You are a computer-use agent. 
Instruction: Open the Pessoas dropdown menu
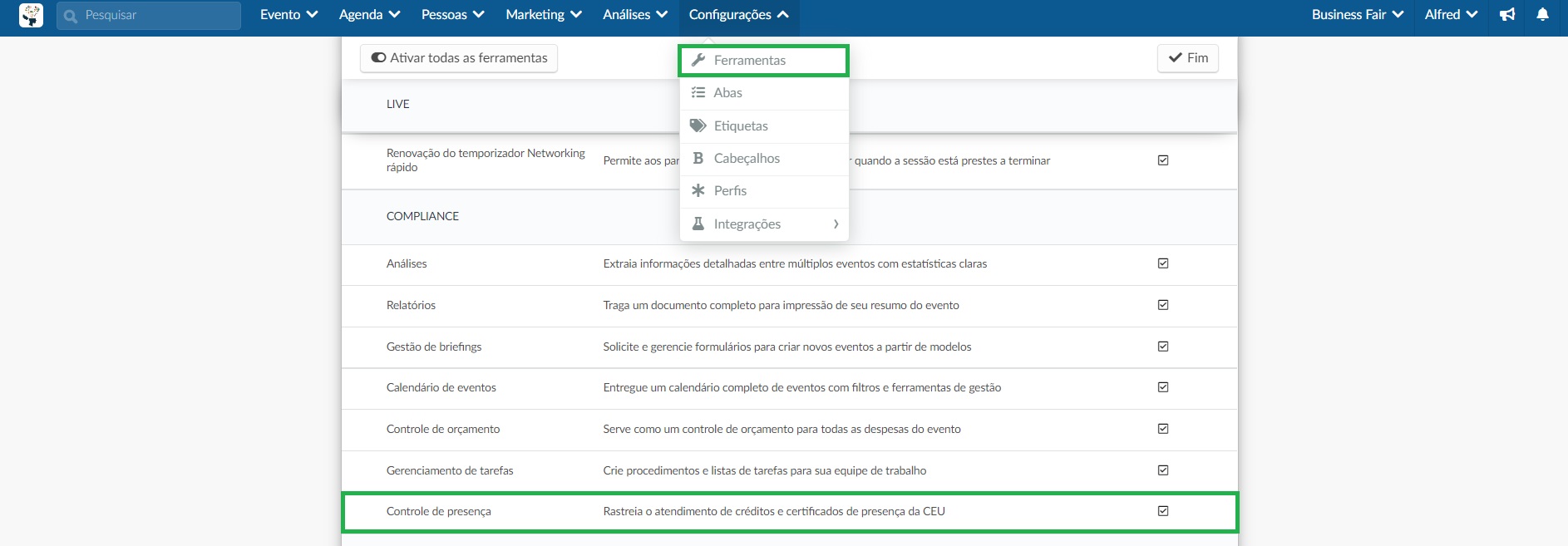point(452,15)
